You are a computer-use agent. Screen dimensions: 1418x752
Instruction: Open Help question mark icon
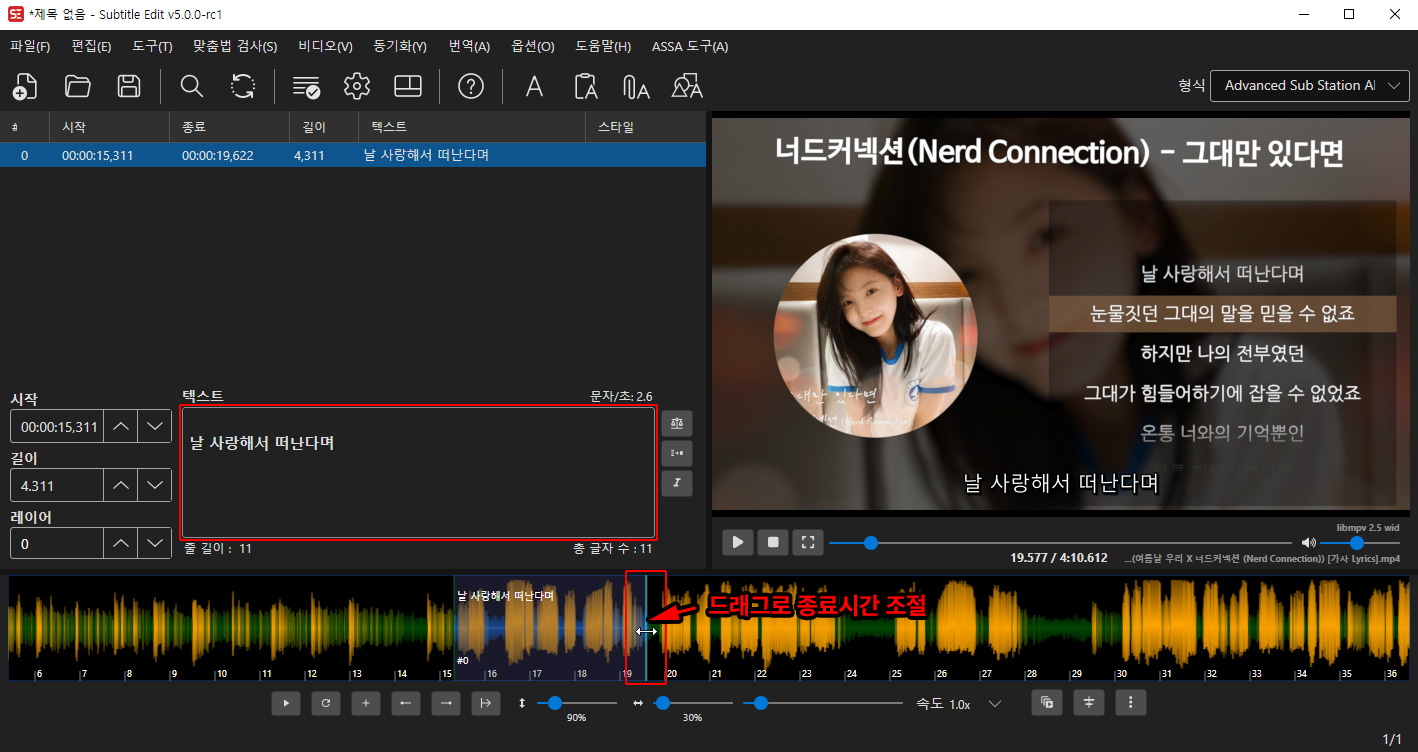coord(471,86)
